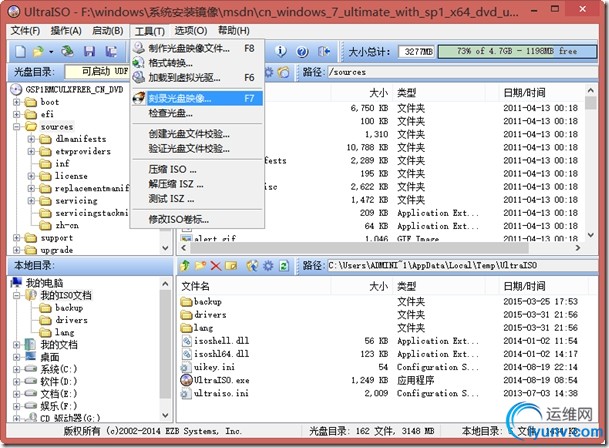Click the disc path field /sources
The width and height of the screenshot is (609, 448).
click(x=462, y=72)
